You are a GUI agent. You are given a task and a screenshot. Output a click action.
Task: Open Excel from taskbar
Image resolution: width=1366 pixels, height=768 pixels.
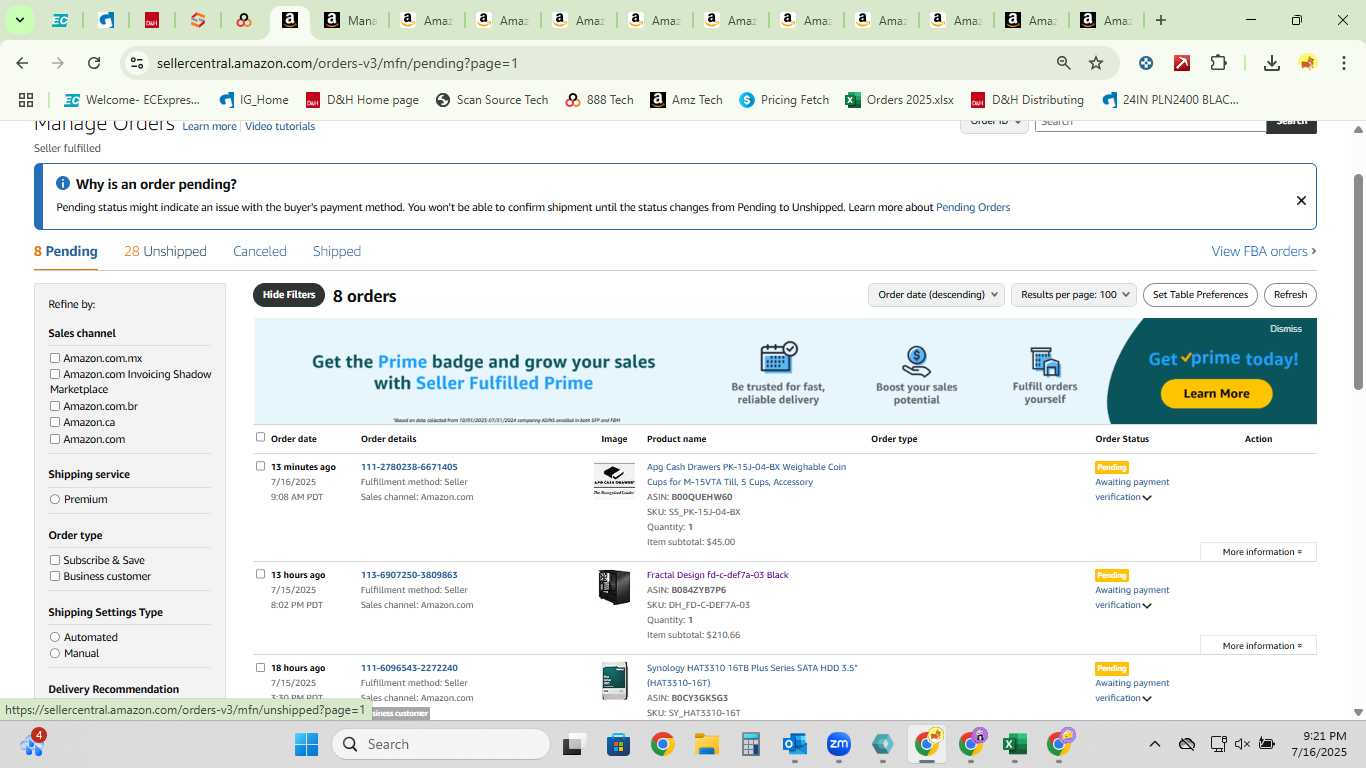click(x=1015, y=744)
